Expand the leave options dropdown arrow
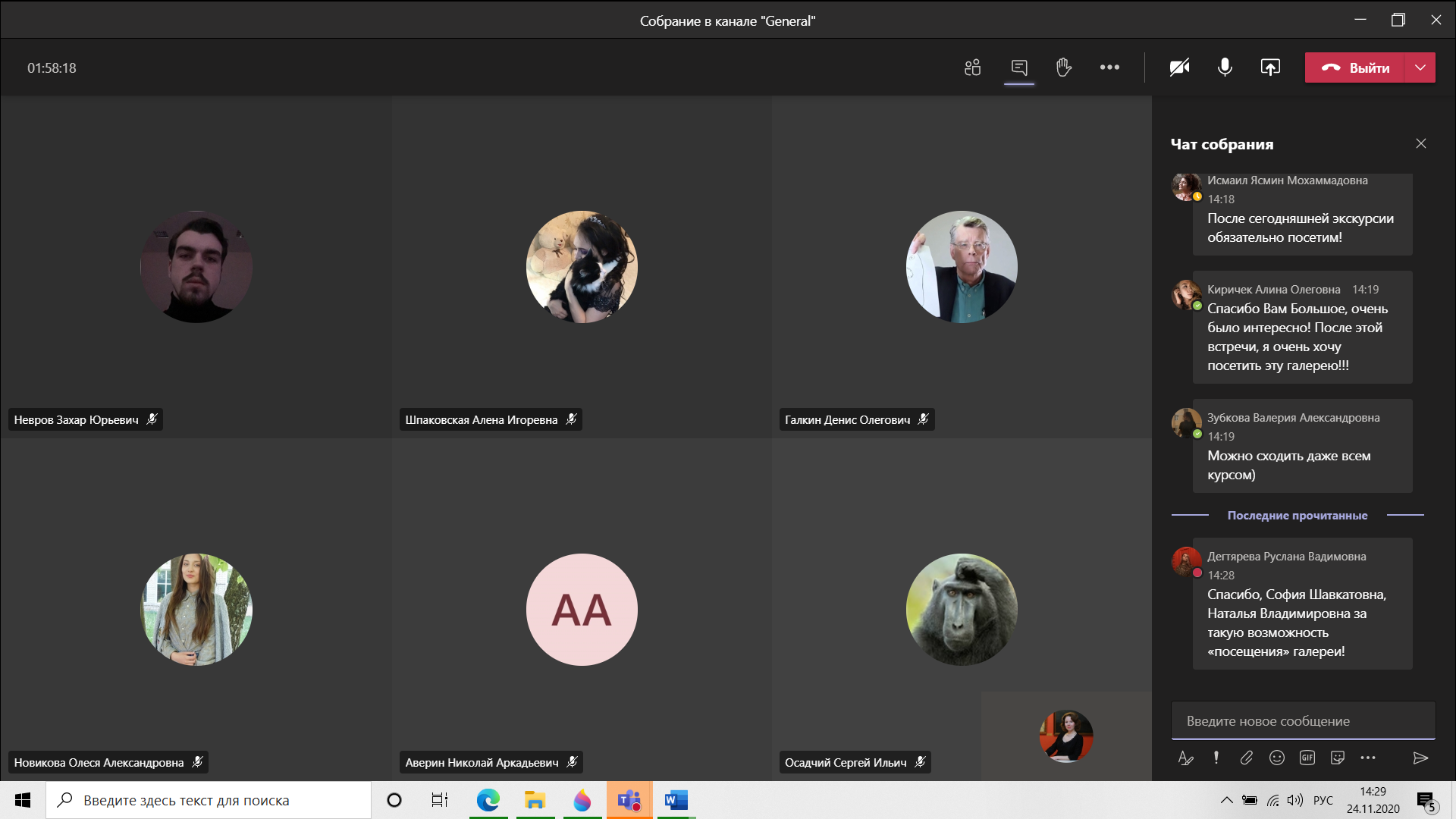Screen dimensions: 1456x819 pyautogui.click(x=1420, y=67)
